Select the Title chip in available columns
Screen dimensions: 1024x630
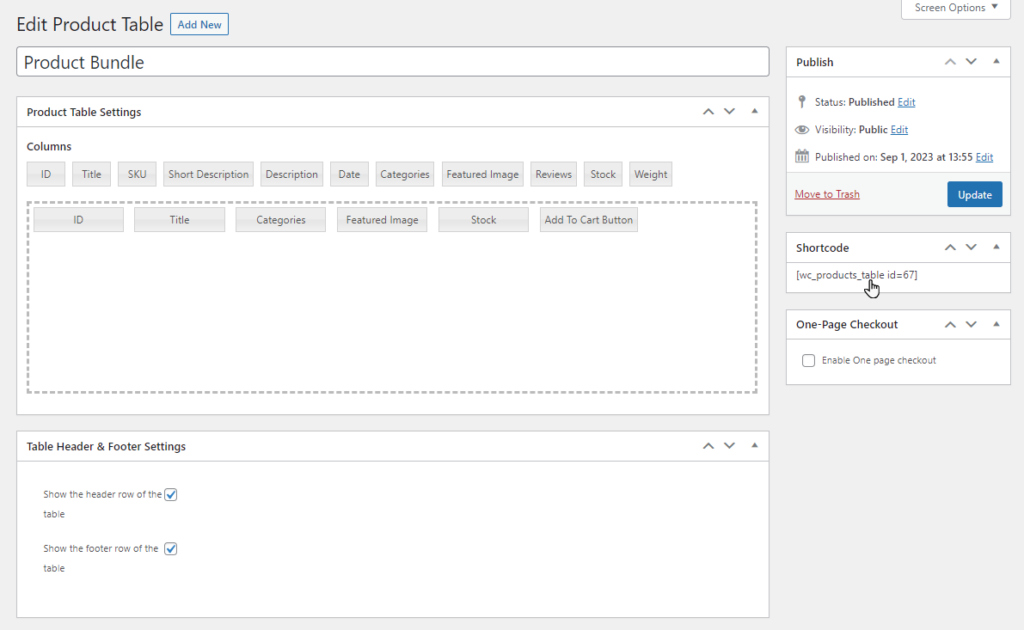tap(91, 174)
